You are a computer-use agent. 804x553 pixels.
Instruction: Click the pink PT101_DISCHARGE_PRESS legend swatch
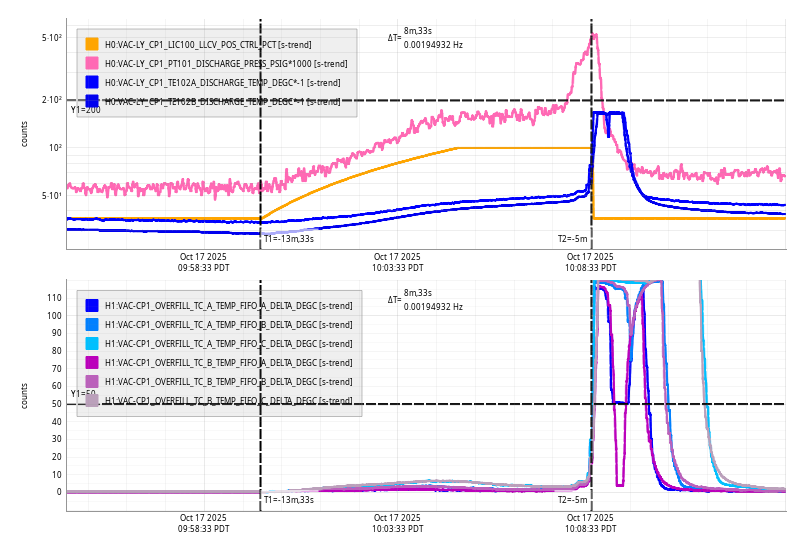coord(92,63)
